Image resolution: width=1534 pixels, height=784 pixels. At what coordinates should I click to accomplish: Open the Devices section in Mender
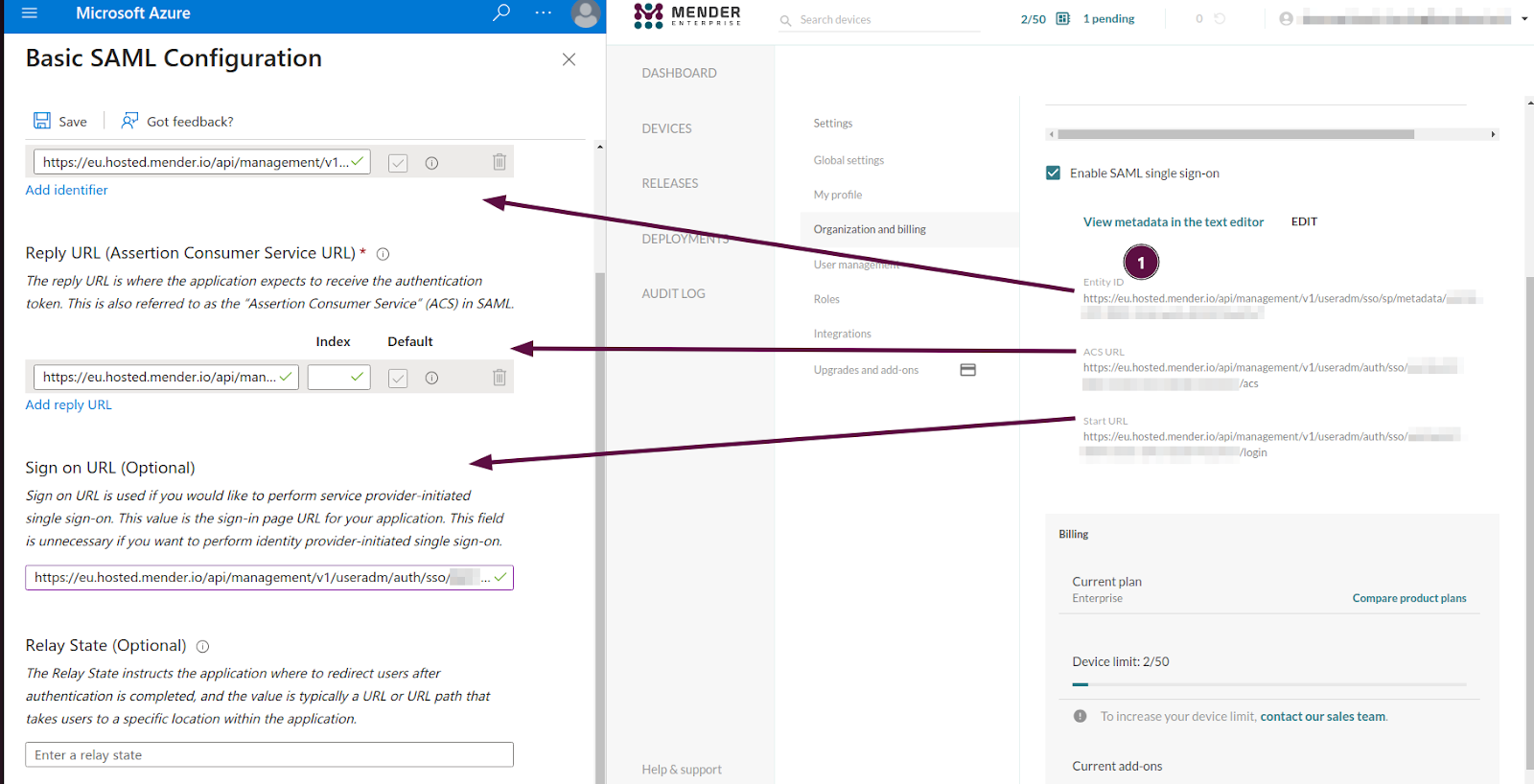(x=666, y=128)
